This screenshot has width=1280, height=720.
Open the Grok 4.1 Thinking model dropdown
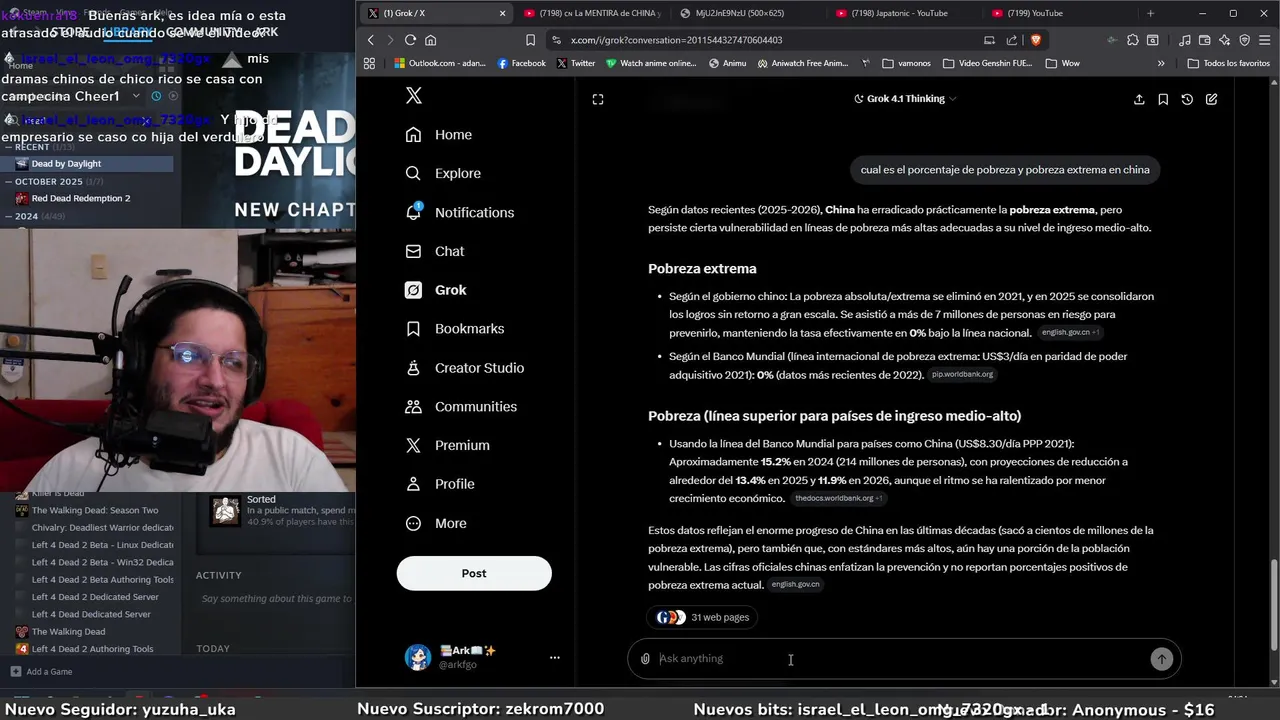point(905,99)
